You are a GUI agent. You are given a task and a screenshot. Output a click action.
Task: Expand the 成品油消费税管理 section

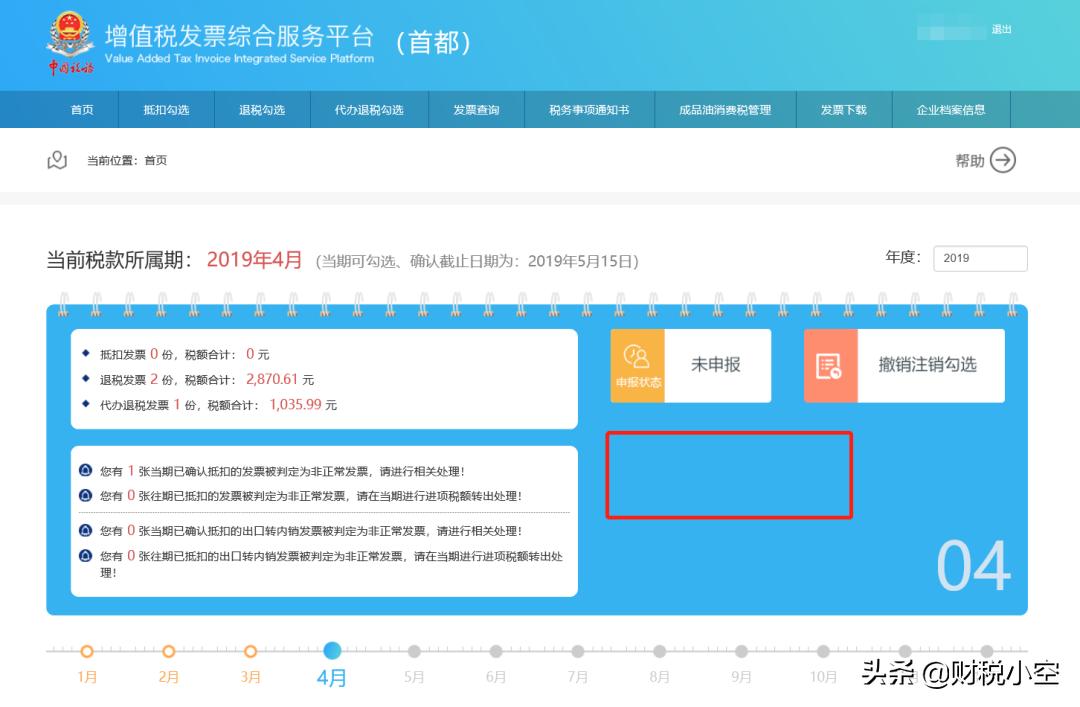point(724,110)
